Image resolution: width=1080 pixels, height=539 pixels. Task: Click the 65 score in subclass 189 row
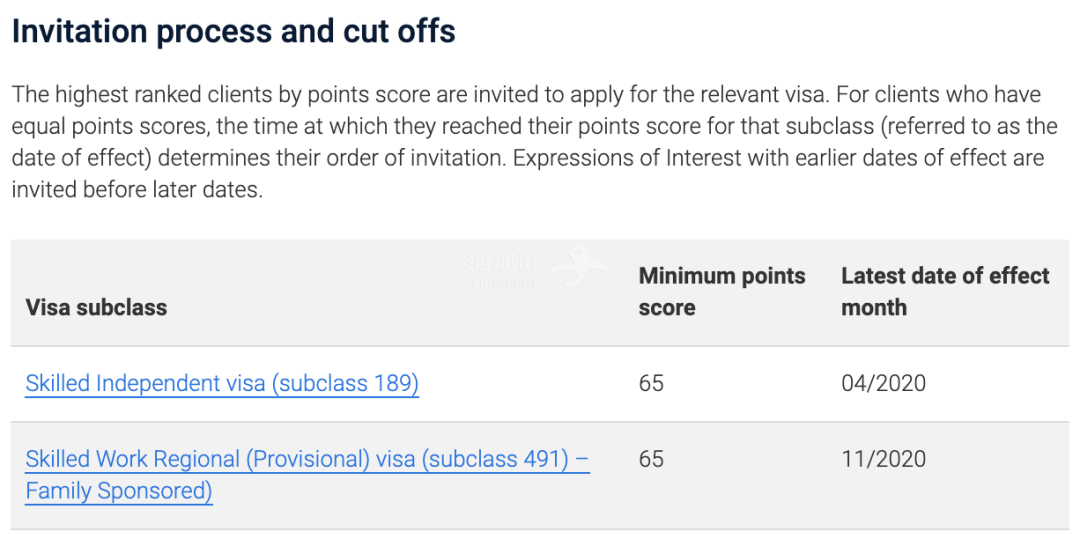pyautogui.click(x=651, y=383)
